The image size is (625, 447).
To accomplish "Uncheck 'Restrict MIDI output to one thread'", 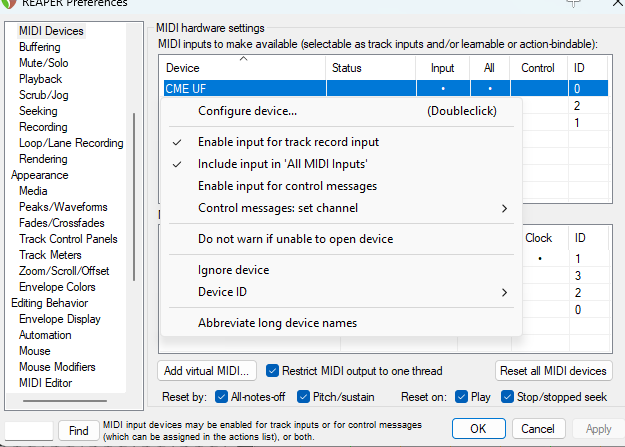I will (273, 371).
